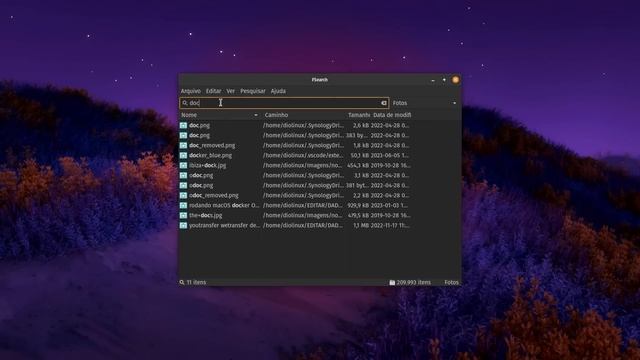The image size is (640, 360).
Task: Sort by Data de modificação column
Action: (392, 115)
